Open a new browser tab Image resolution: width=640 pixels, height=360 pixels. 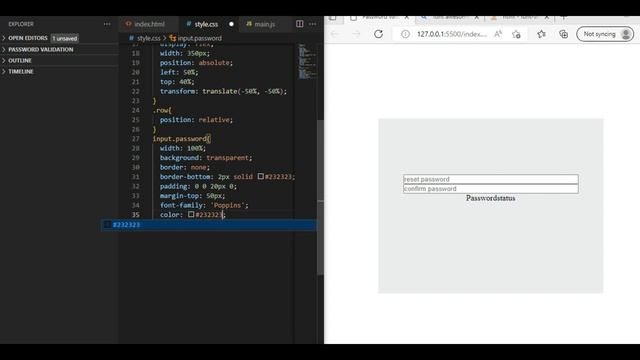(x=564, y=18)
